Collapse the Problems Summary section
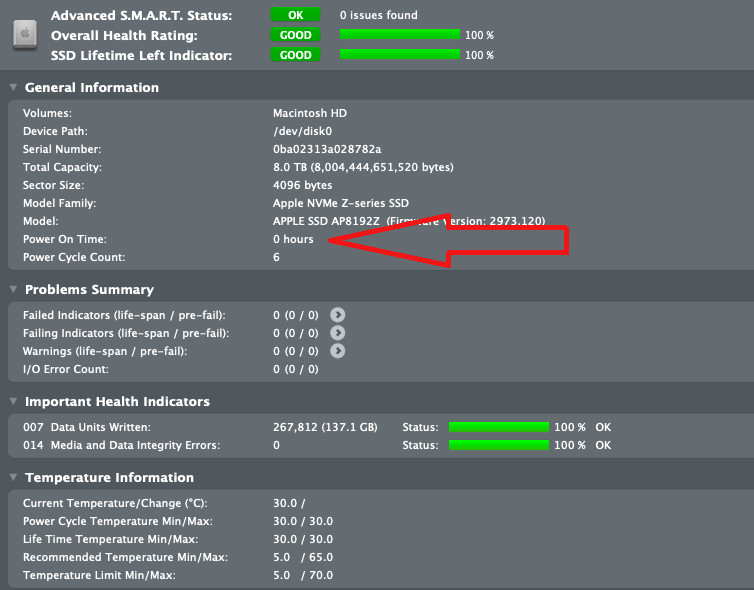Image resolution: width=754 pixels, height=590 pixels. point(13,289)
